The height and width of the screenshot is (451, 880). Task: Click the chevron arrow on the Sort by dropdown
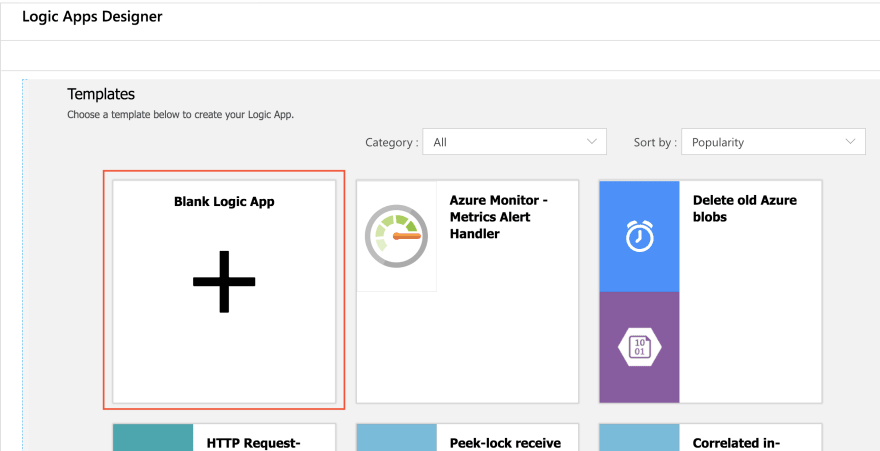click(850, 142)
